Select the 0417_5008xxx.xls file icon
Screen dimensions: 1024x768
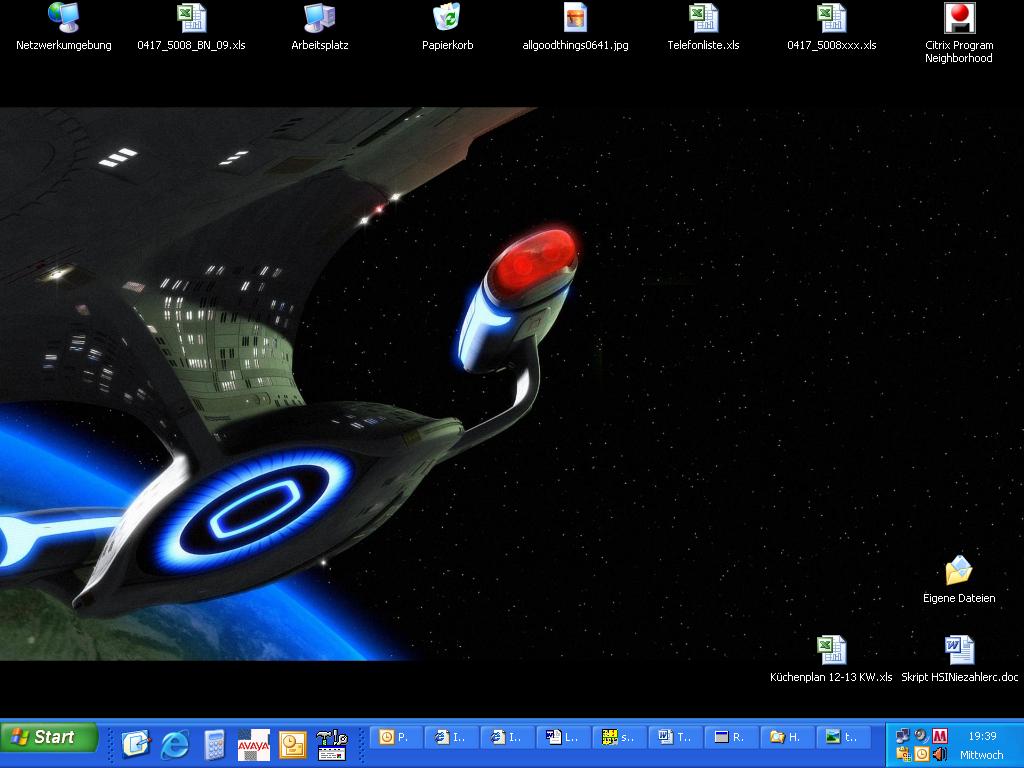pyautogui.click(x=831, y=18)
